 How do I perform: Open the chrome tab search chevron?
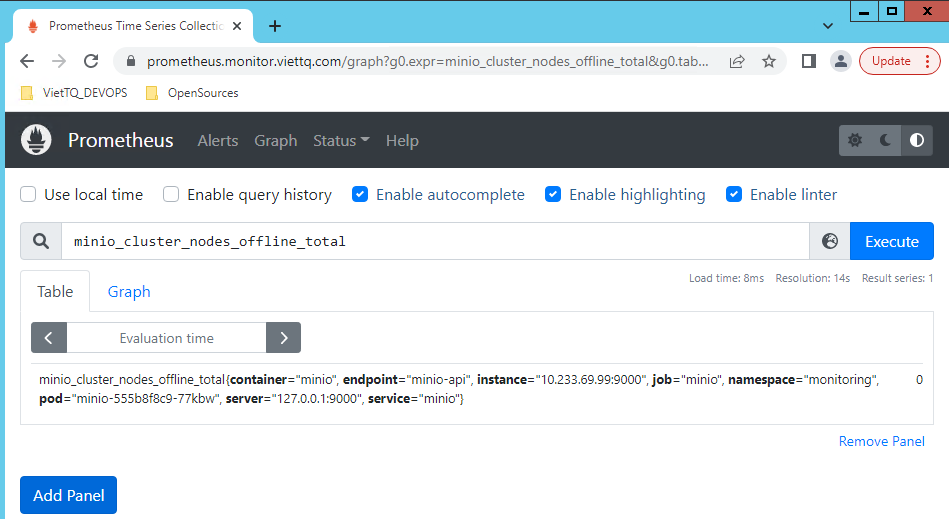coord(828,25)
